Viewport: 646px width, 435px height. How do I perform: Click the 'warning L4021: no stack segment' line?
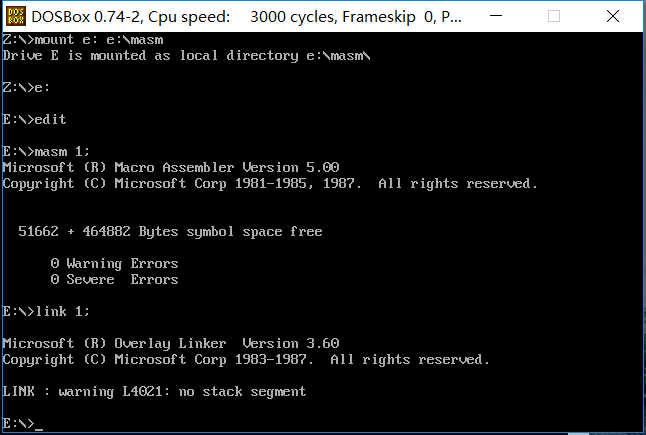click(154, 392)
